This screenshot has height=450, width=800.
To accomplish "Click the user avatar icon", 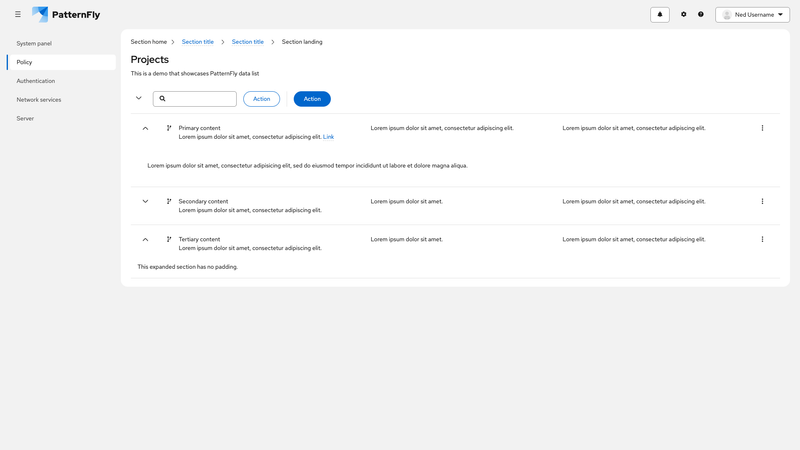I will click(x=727, y=15).
